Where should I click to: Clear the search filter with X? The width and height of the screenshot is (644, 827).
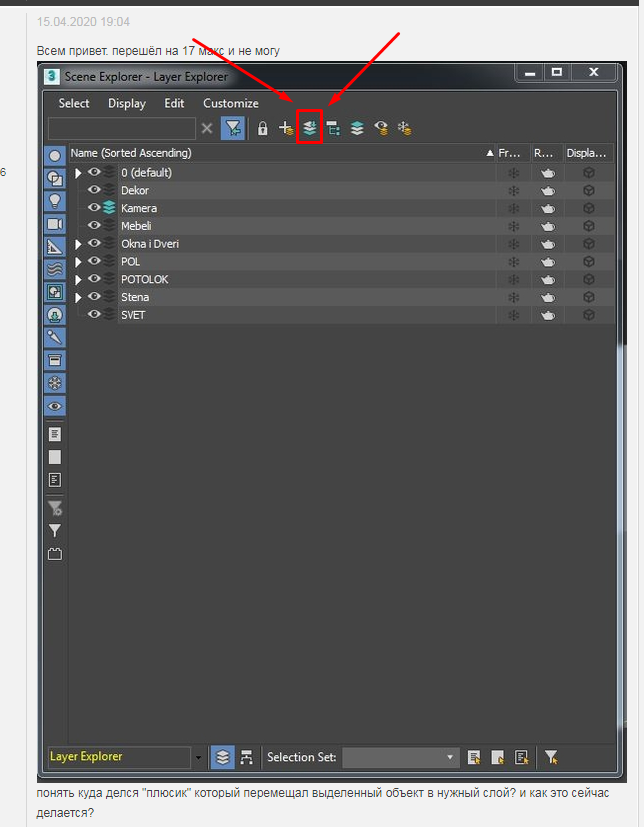207,128
